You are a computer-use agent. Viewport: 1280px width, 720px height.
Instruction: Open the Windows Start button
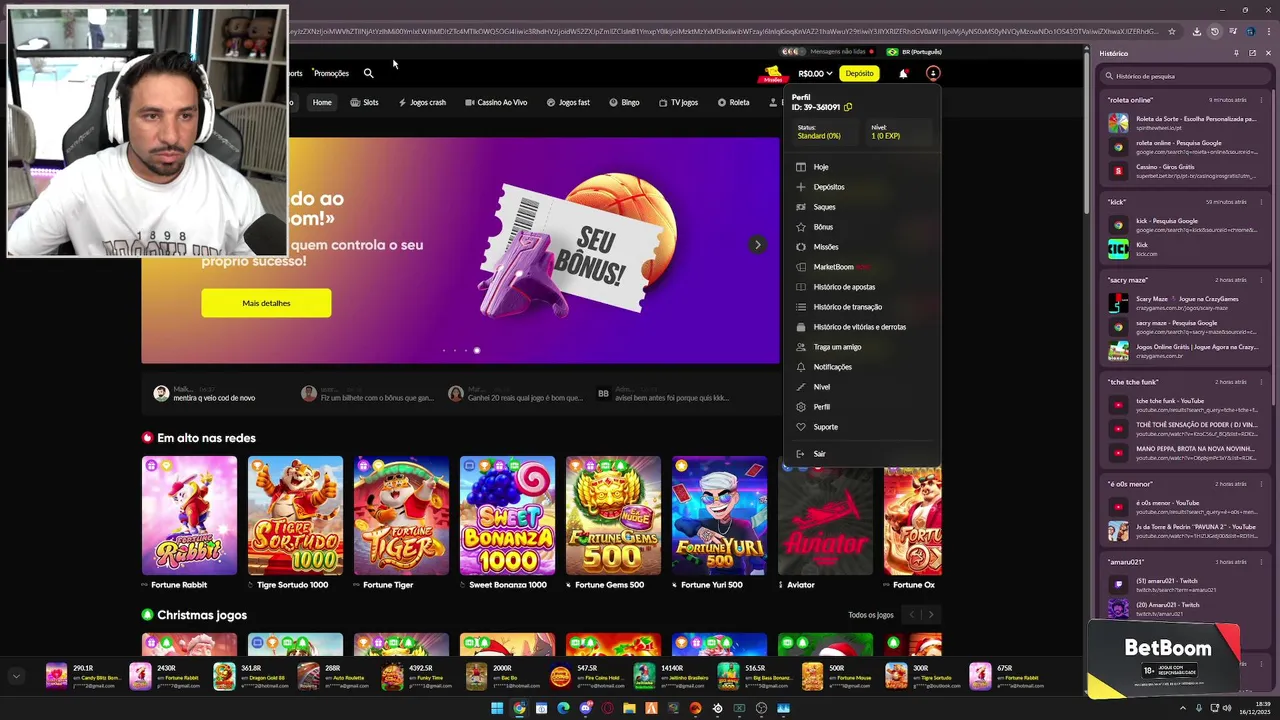point(497,708)
